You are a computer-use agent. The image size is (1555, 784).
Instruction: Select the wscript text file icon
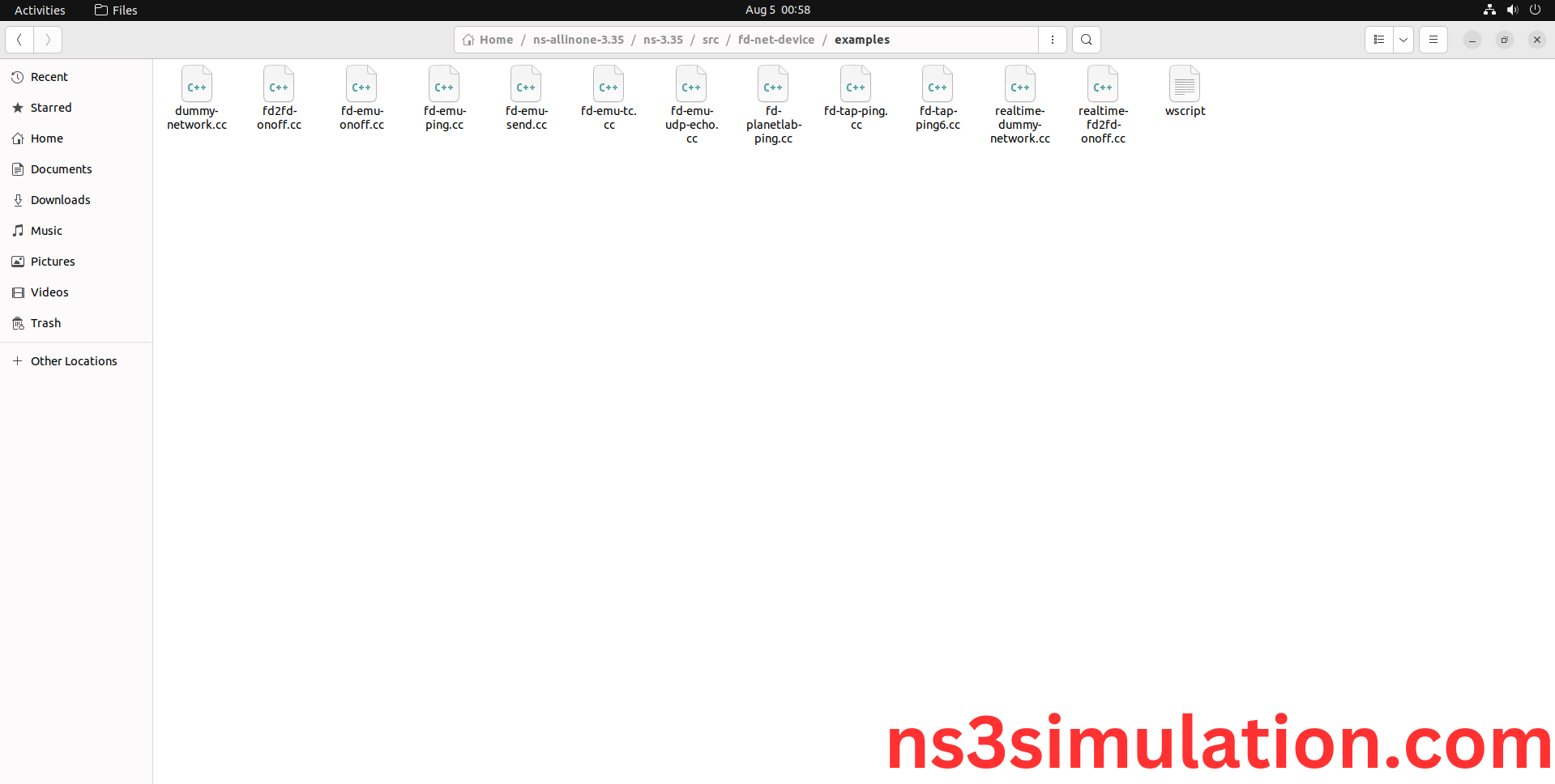(1185, 85)
